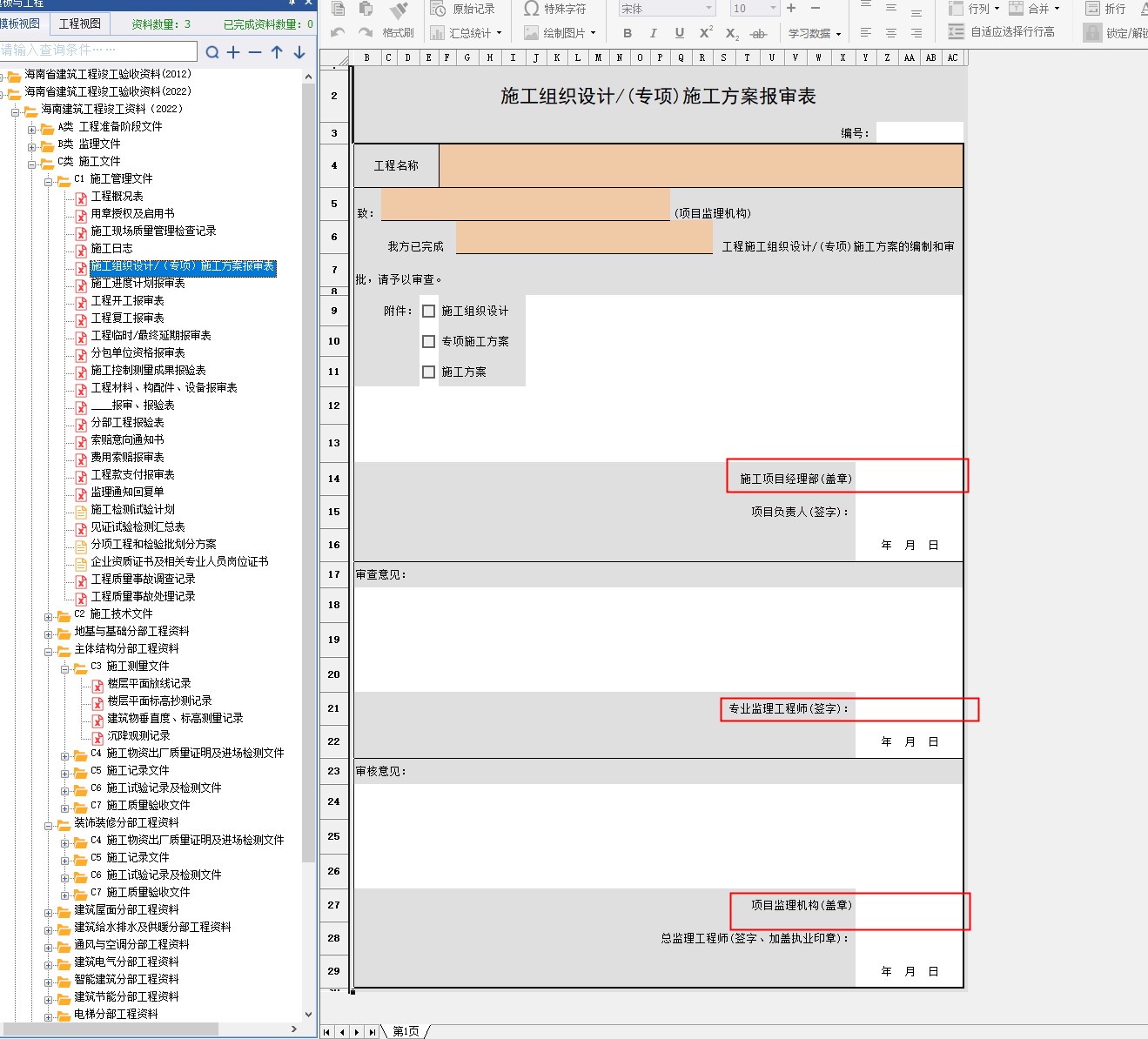The image size is (1148, 1039).
Task: Click the redo arrow icon
Action: pyautogui.click(x=366, y=32)
